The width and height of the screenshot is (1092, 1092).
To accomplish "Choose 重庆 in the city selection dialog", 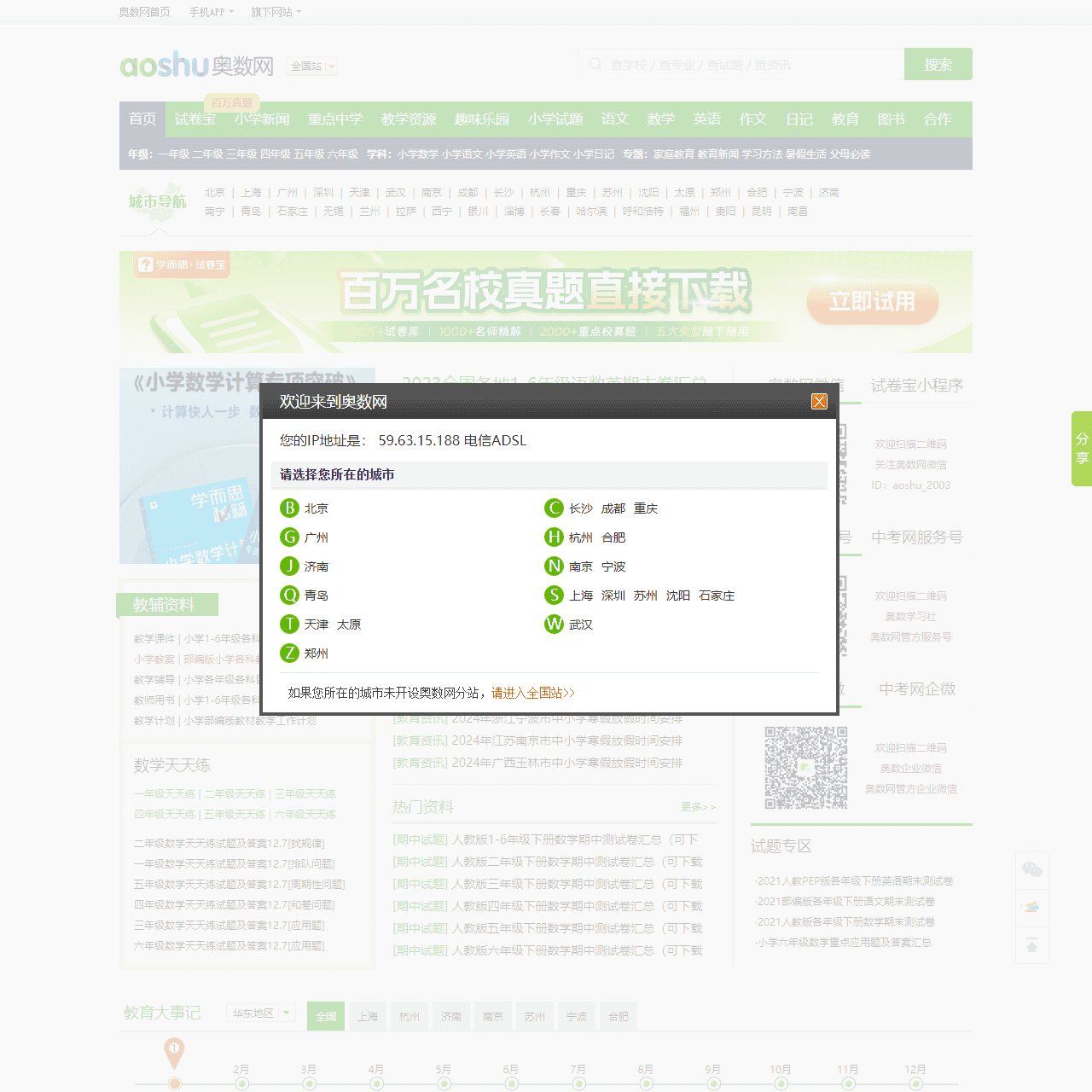I will point(646,508).
